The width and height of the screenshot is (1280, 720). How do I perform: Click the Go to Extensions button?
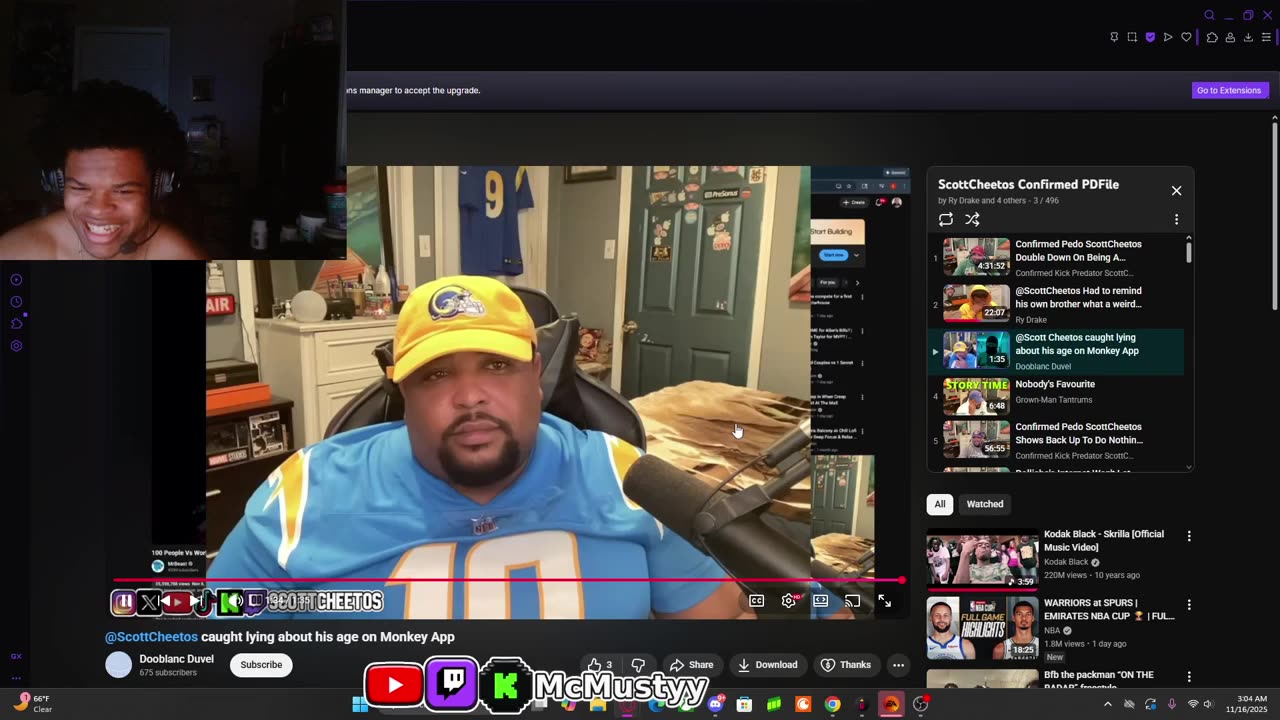(1229, 90)
